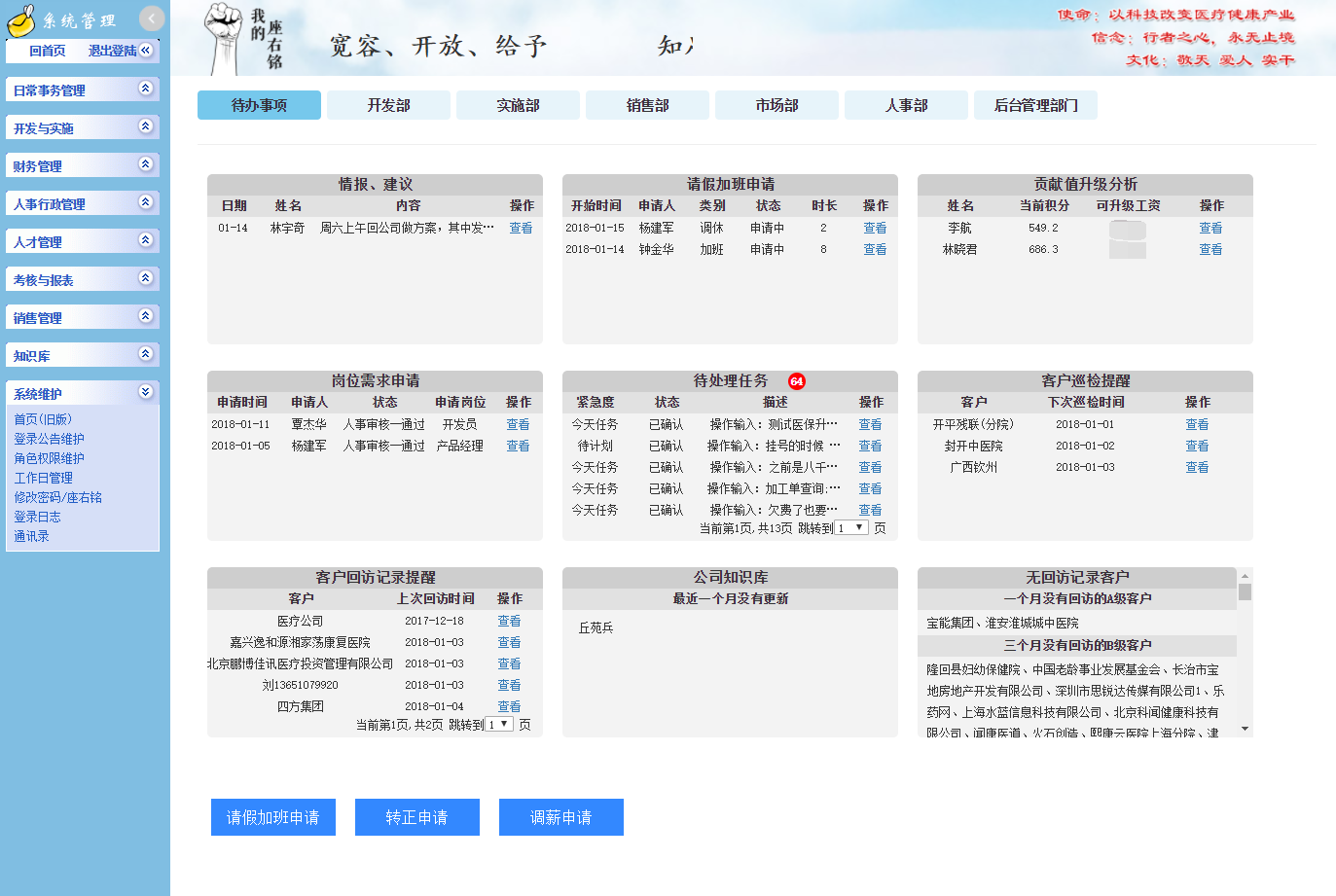View 嘉兴逸和源湘家荡康复医院 revisit record
The width and height of the screenshot is (1336, 896).
pyautogui.click(x=509, y=642)
